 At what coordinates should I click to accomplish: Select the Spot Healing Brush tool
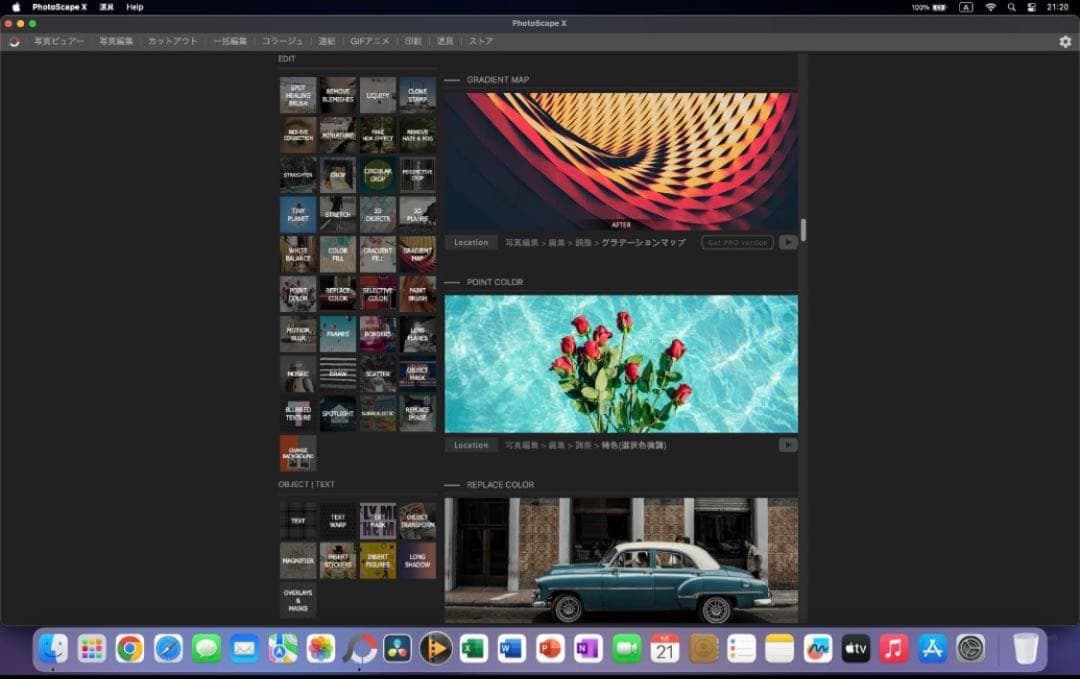[x=297, y=94]
